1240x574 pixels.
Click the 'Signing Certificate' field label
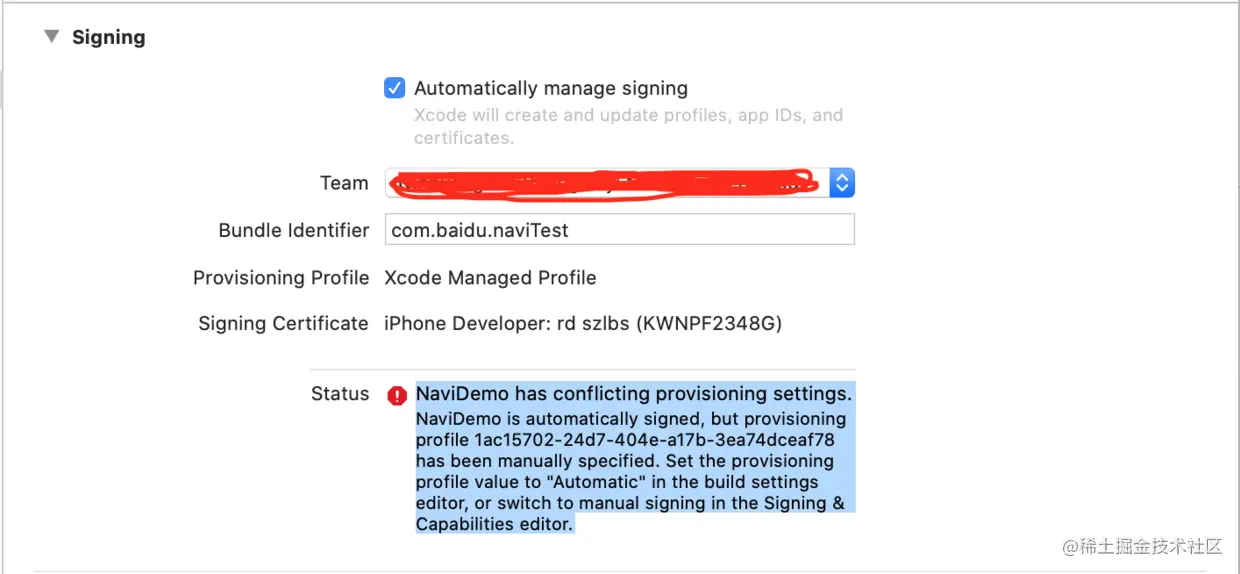point(283,324)
